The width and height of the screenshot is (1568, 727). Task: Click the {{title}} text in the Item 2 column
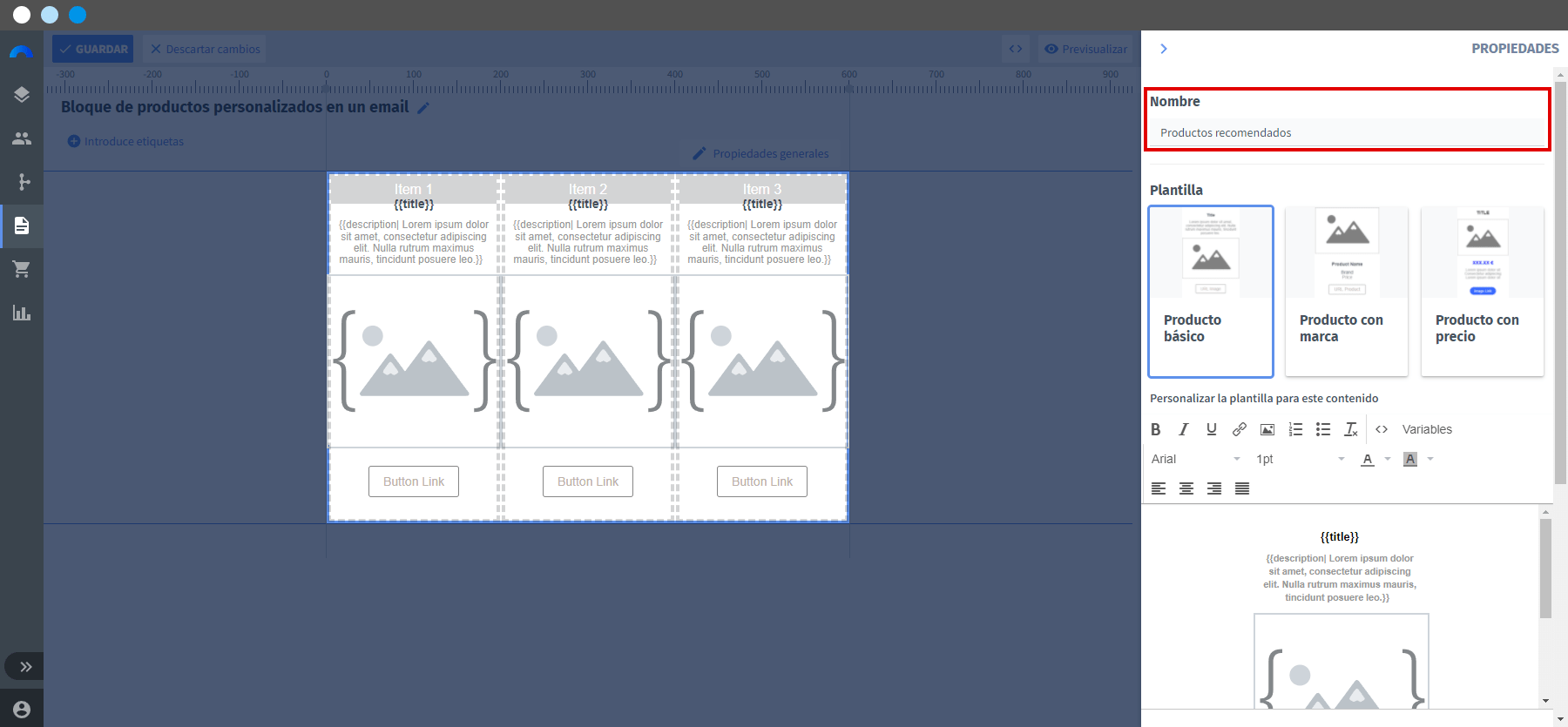coord(588,205)
